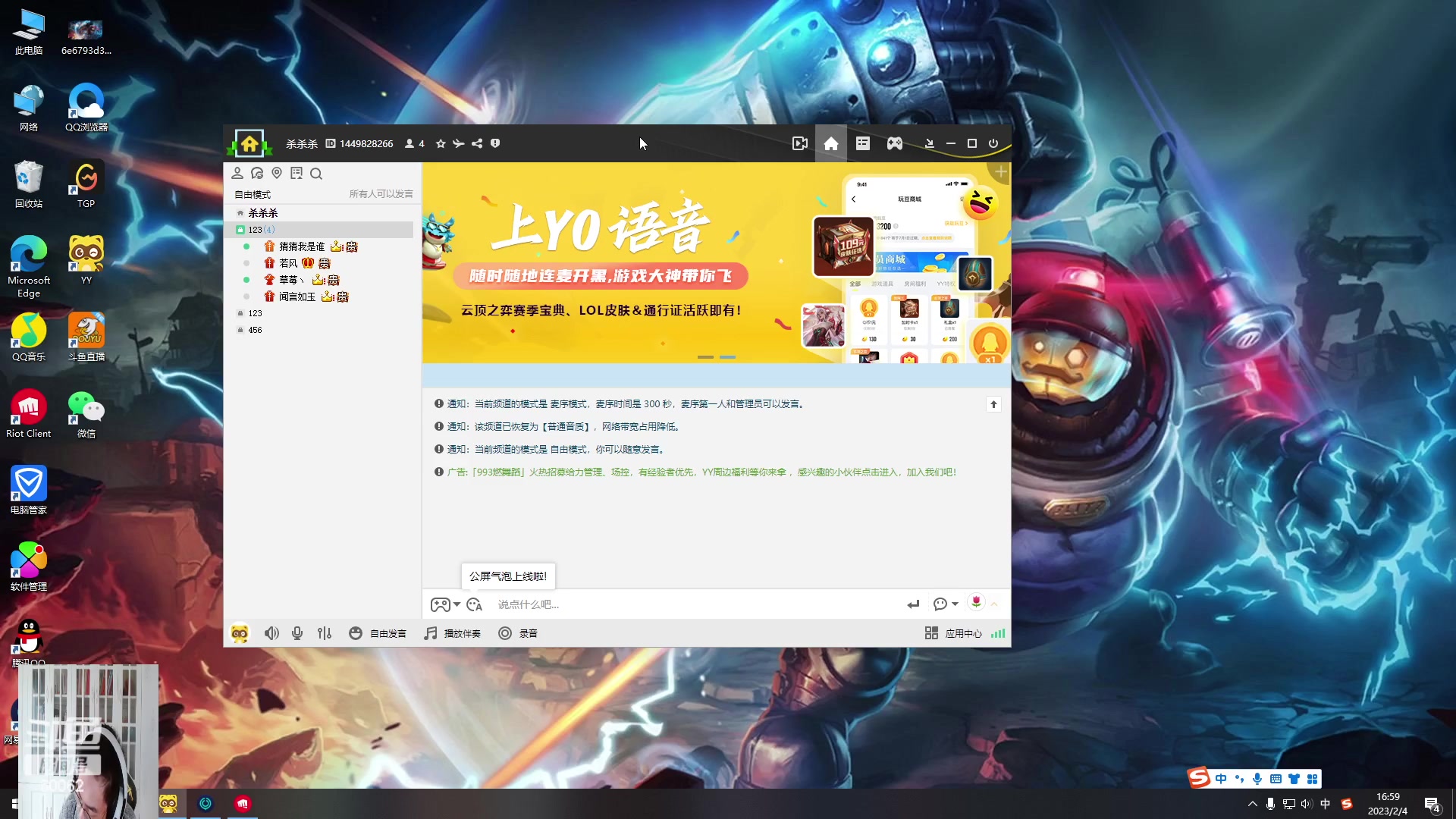Open the chat bubble style dropdown
The height and width of the screenshot is (819, 1456).
tap(946, 604)
